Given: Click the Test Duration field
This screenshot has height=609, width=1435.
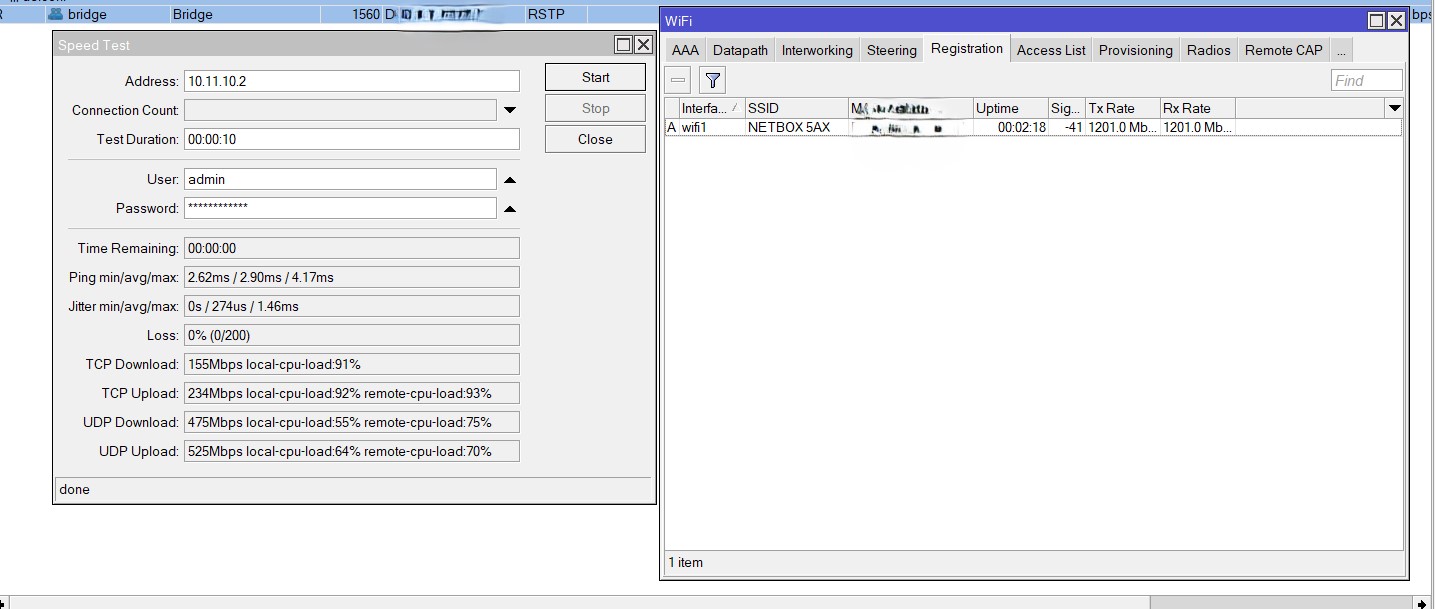Looking at the screenshot, I should click(352, 139).
